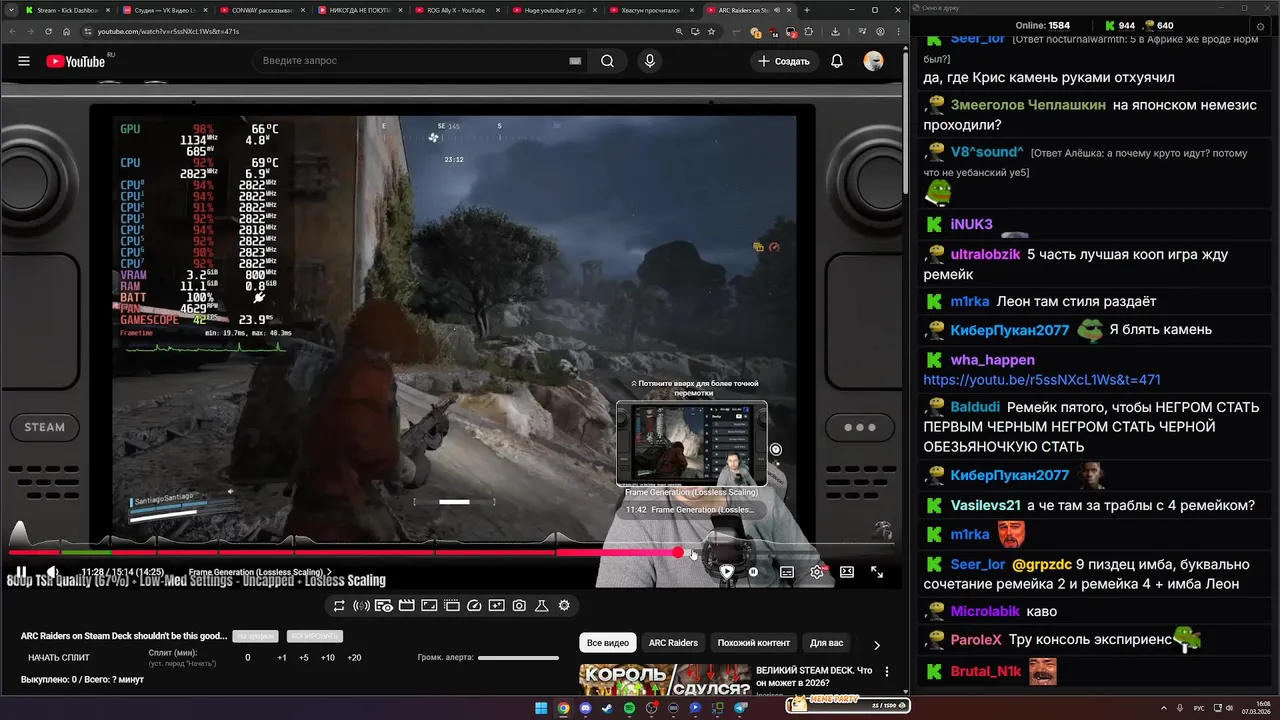
Task: Toggle subtitles in the video player
Action: pos(787,572)
